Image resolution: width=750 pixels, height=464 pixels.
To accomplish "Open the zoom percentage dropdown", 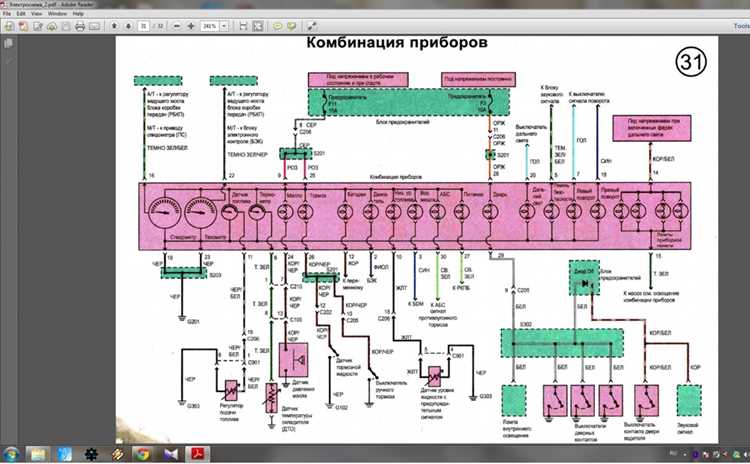I will click(x=222, y=25).
